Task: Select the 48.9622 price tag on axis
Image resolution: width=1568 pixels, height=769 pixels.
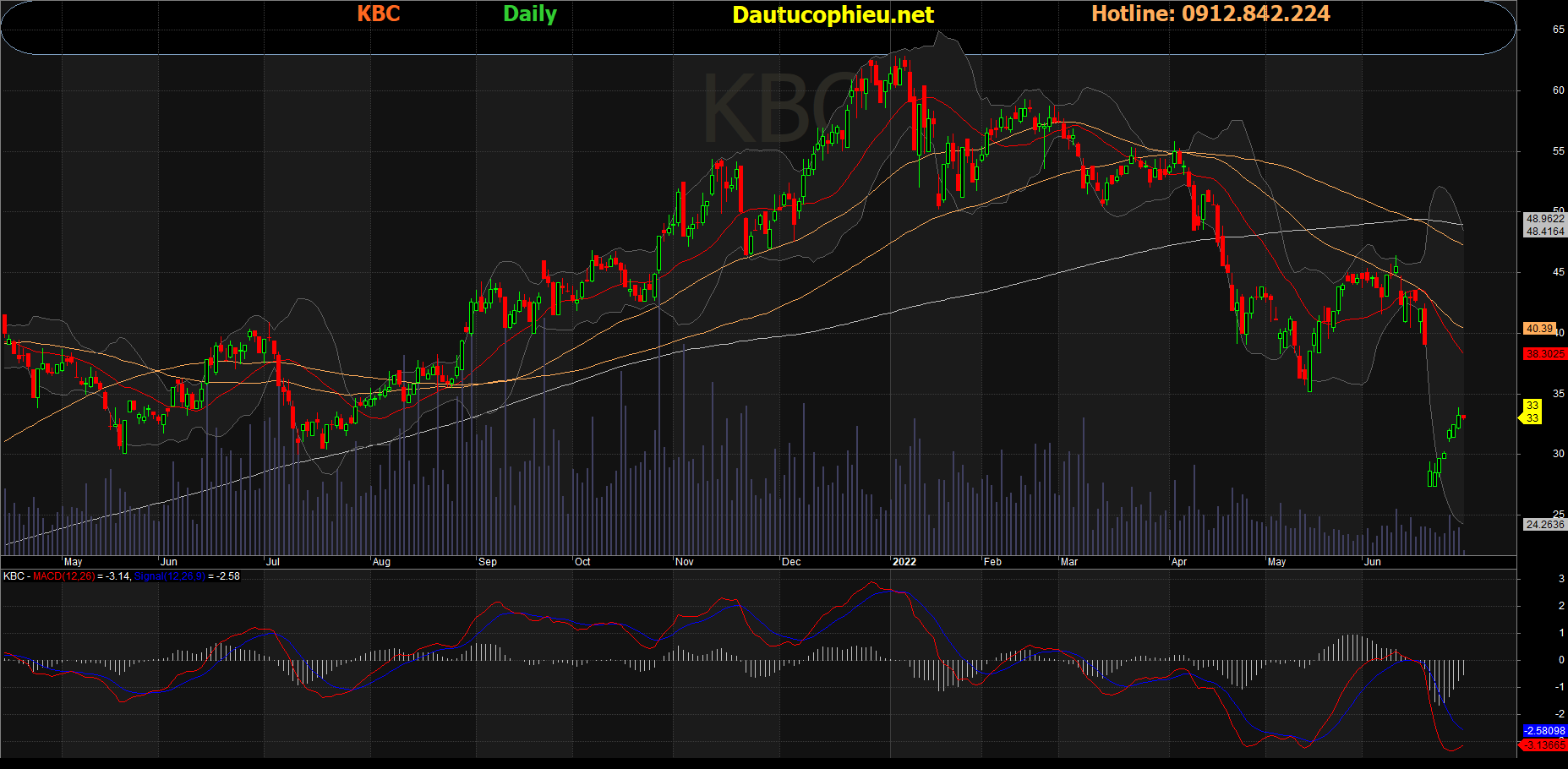Action: point(1544,219)
